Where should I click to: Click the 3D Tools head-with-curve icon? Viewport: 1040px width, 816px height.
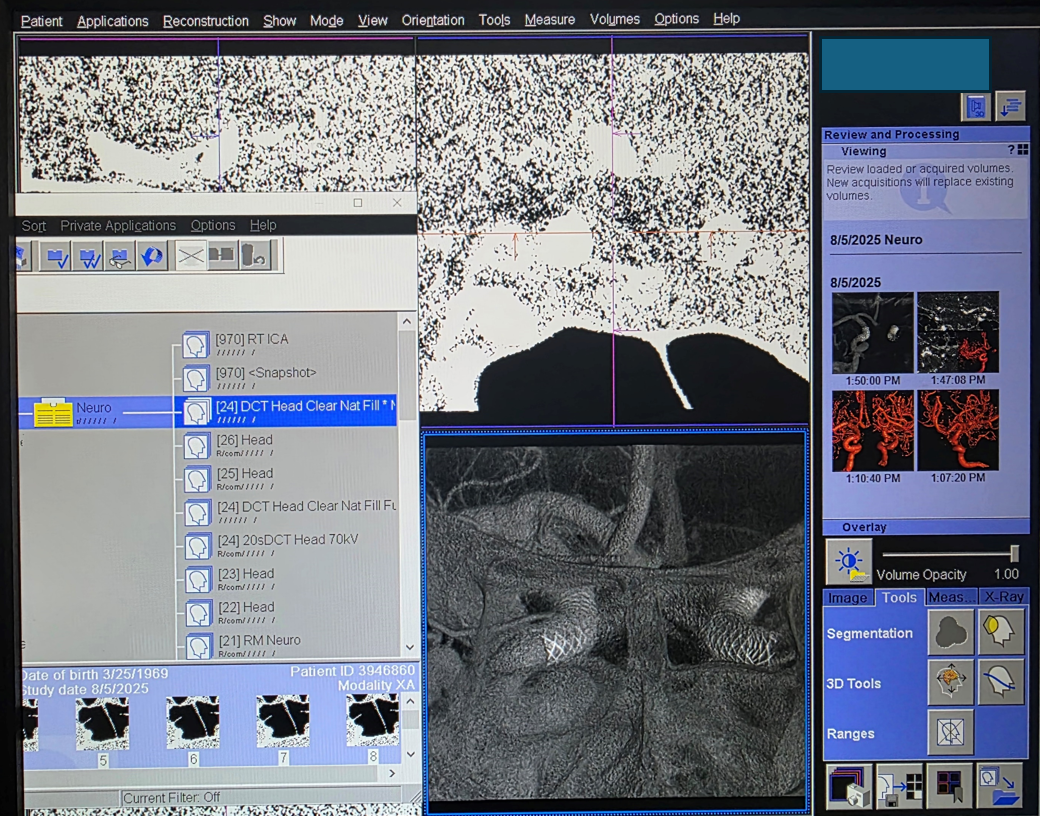tap(1001, 682)
